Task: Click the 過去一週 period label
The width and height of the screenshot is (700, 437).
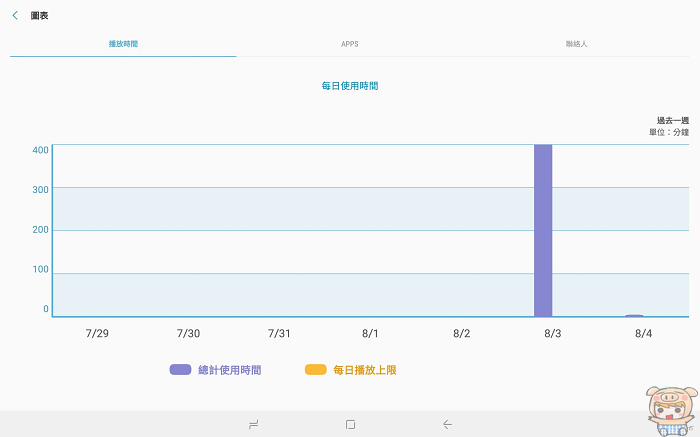Action: click(673, 121)
